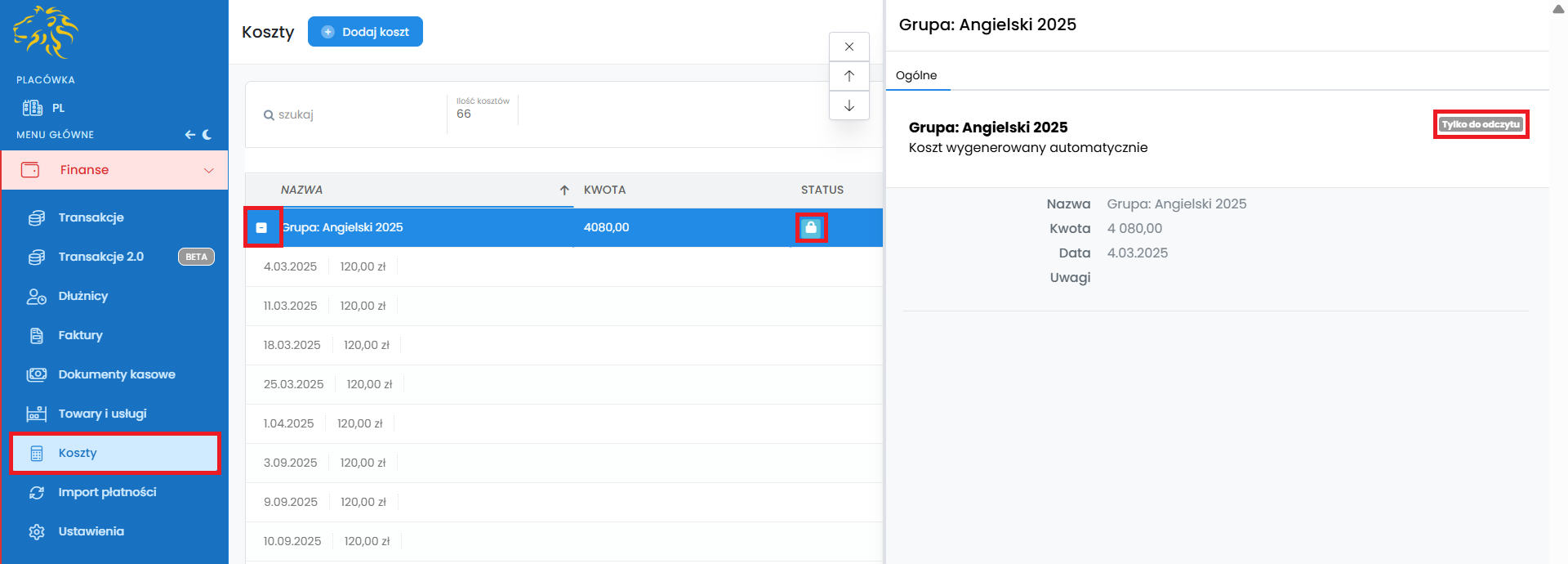Go to next record with down arrow

point(849,105)
